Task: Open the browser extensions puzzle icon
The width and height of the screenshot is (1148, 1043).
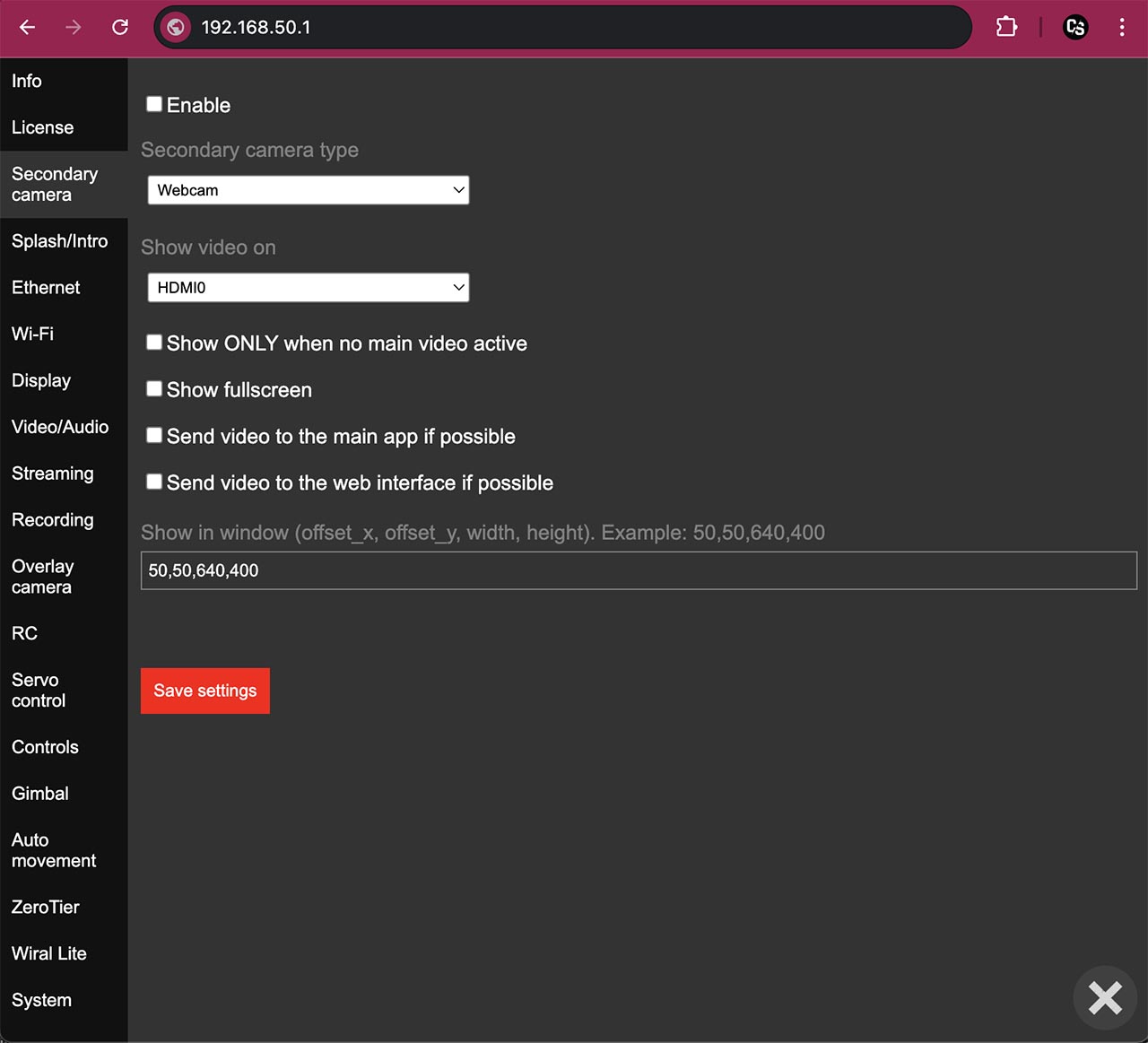Action: [x=1006, y=28]
